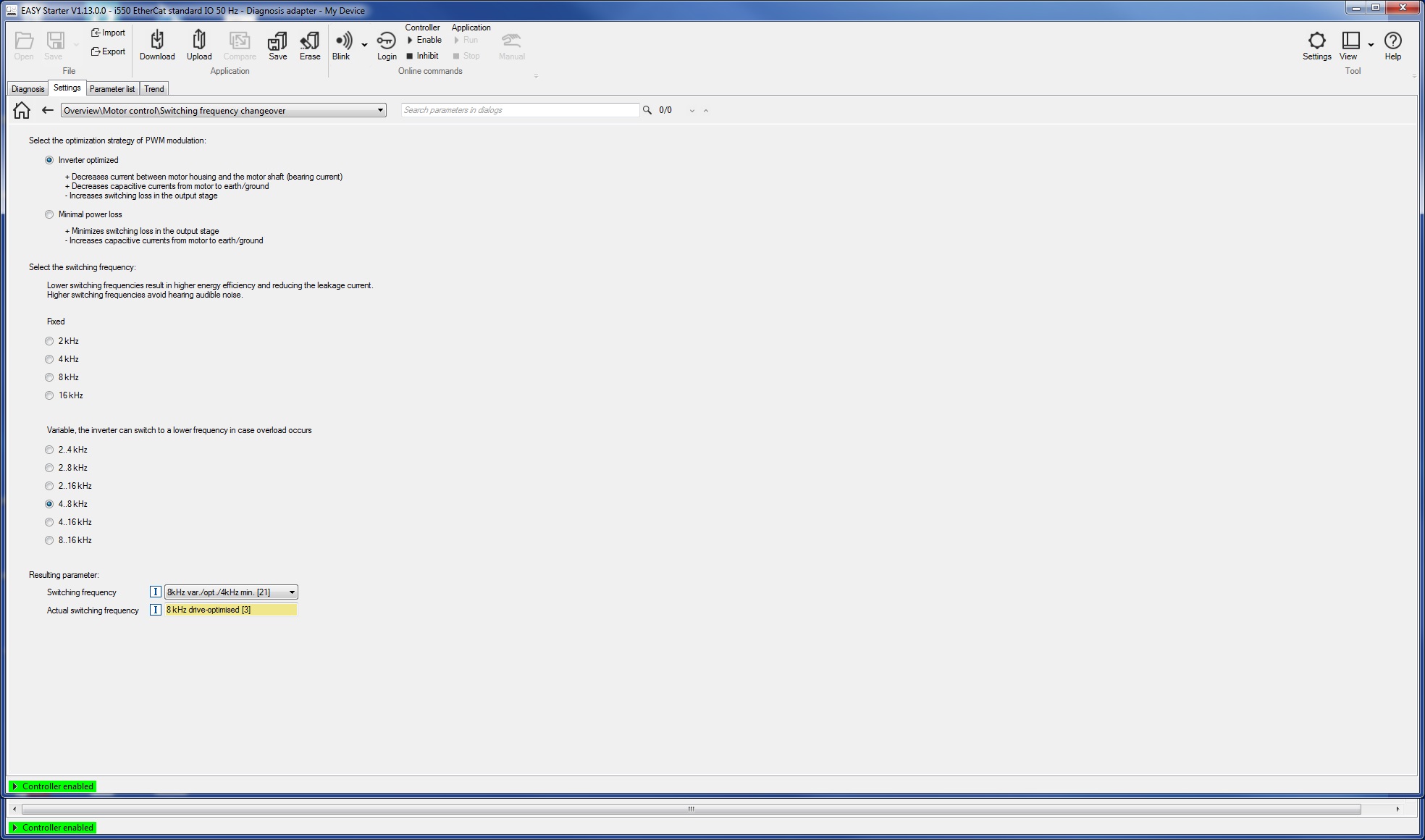Click the Export file button

pyautogui.click(x=108, y=51)
